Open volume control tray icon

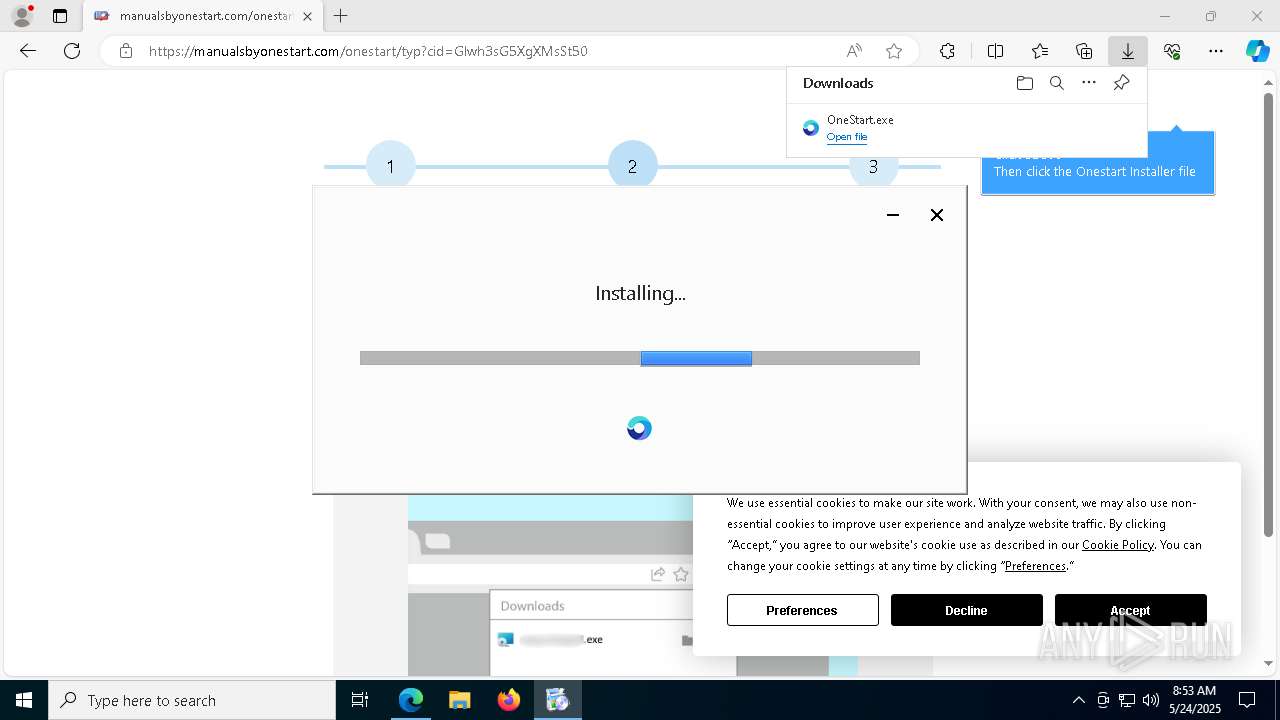point(1151,700)
